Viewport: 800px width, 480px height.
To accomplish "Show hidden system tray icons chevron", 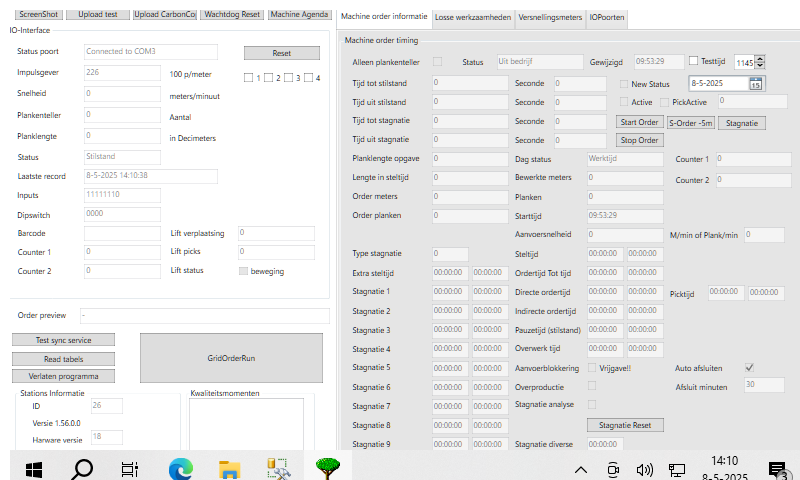I will (580, 469).
